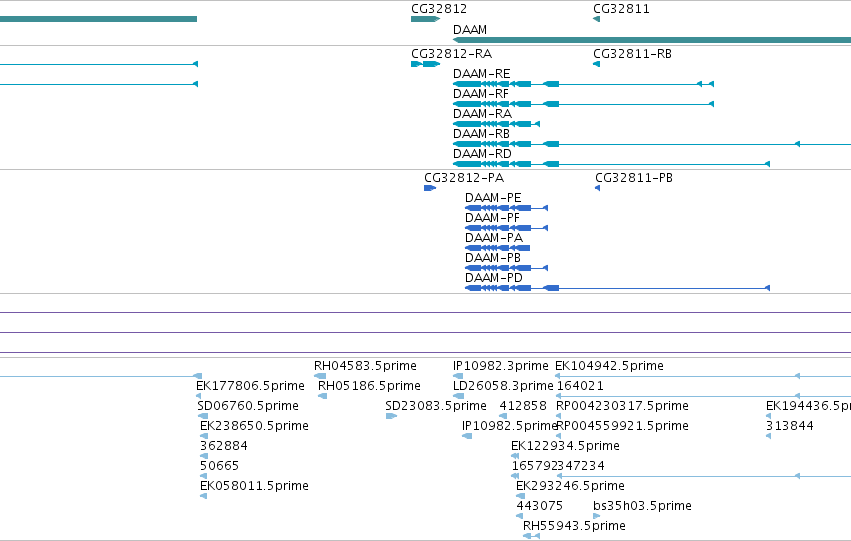This screenshot has height=541, width=851.
Task: Select the RP004559921.5prime EST label
Action: 623,427
